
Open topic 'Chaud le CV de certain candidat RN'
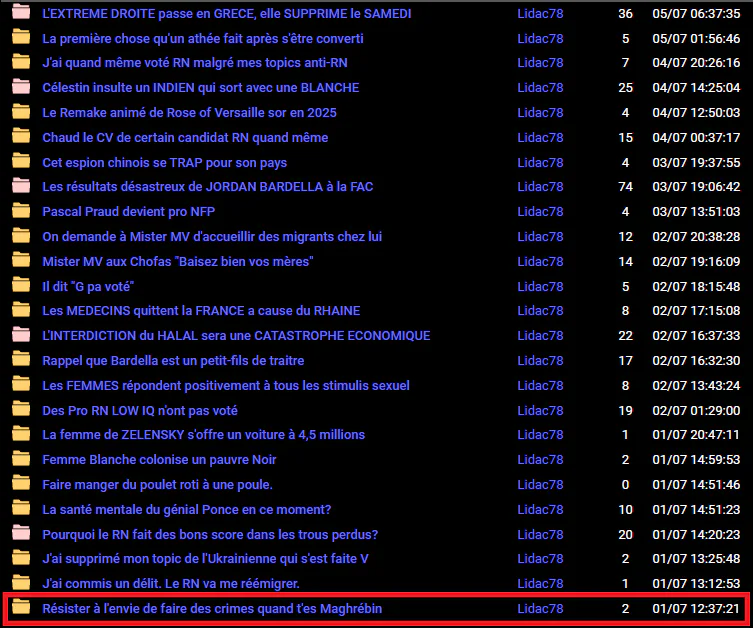coord(185,138)
